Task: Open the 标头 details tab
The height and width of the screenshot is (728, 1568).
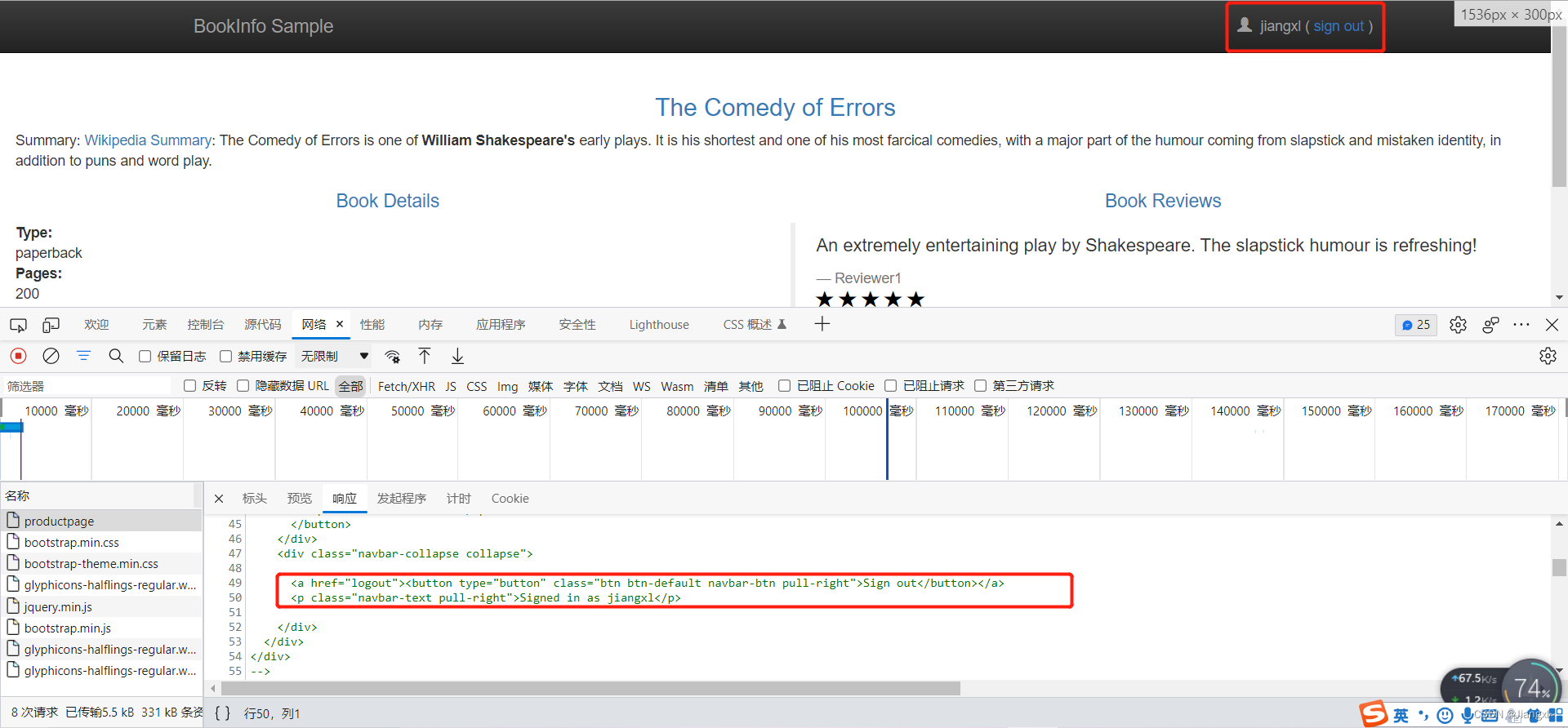Action: point(255,499)
